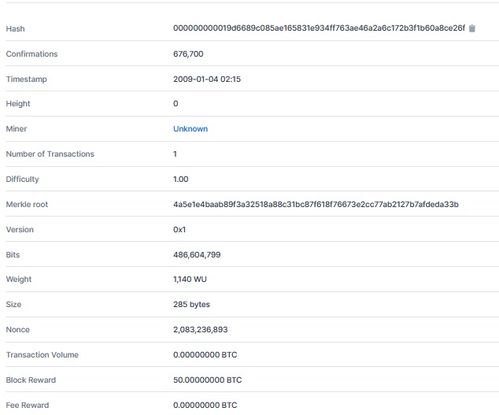Screen dimensions: 499x415
Task: Click the Transaction Volume label
Action: point(42,355)
